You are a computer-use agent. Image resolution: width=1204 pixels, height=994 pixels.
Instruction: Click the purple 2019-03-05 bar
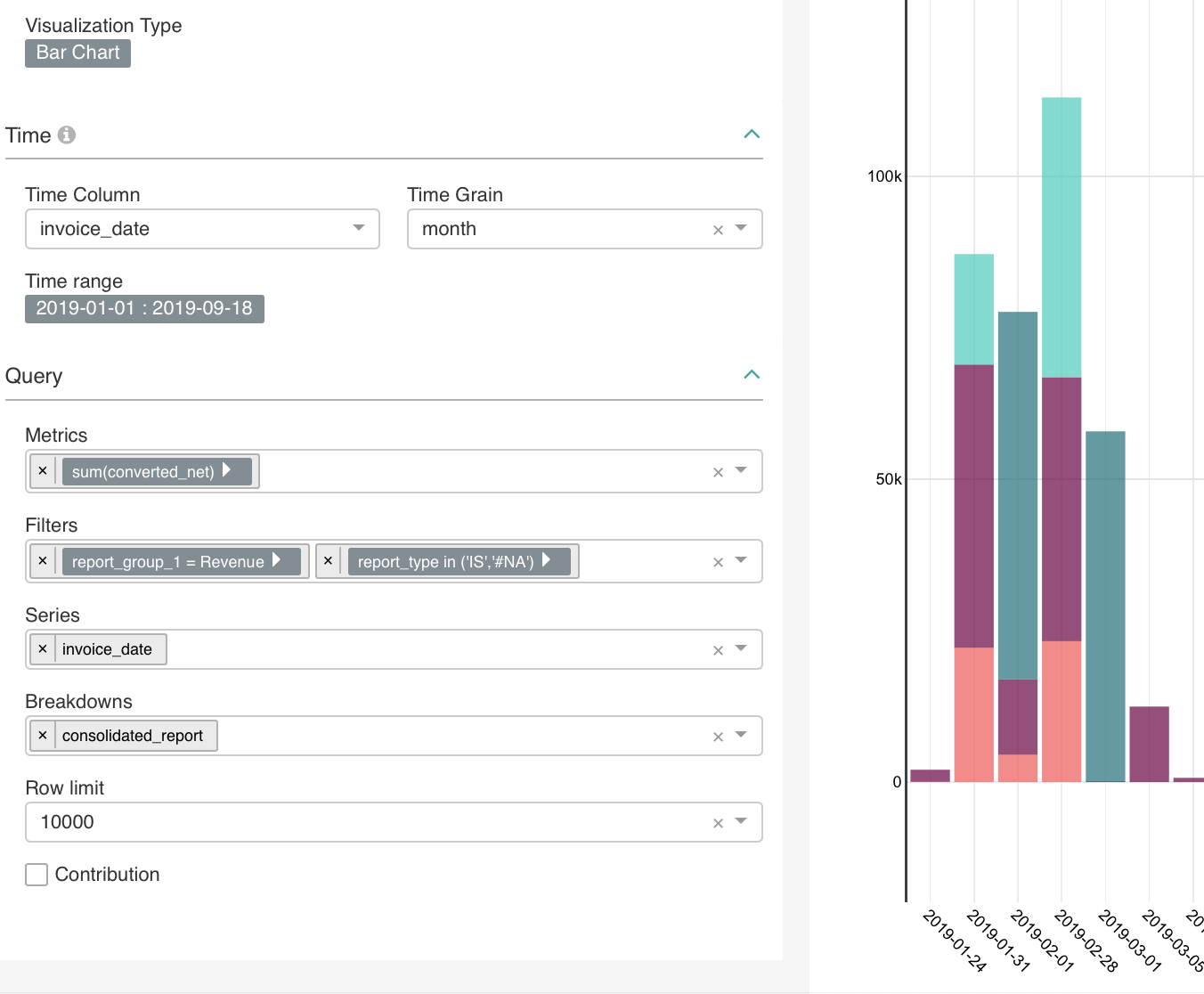point(1149,745)
